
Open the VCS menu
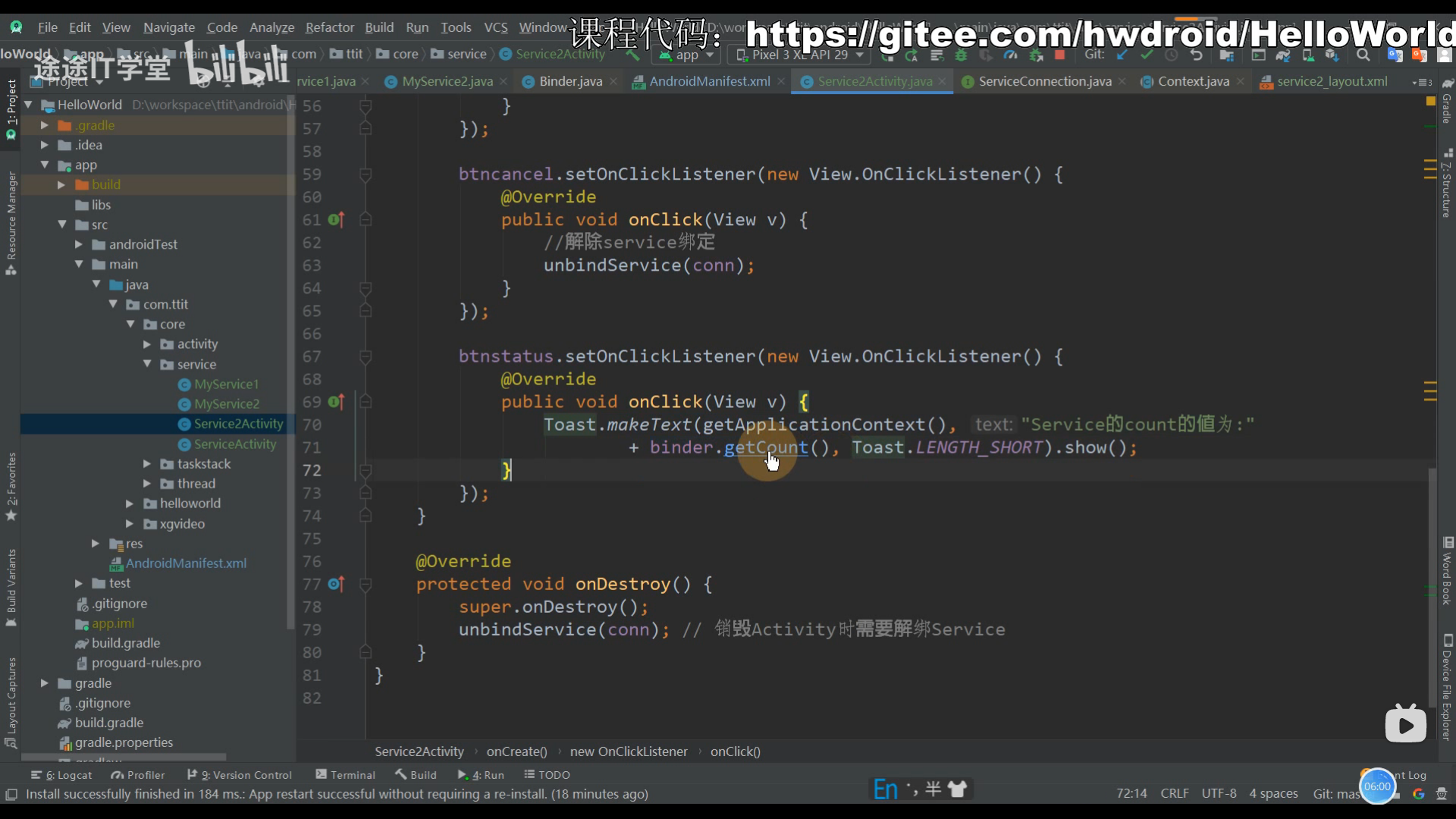click(495, 27)
